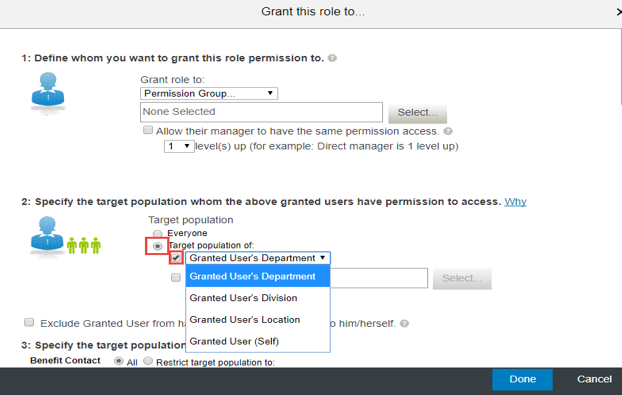The height and width of the screenshot is (395, 622).
Task: Tick Exclude Granted User checkbox
Action: [29, 322]
